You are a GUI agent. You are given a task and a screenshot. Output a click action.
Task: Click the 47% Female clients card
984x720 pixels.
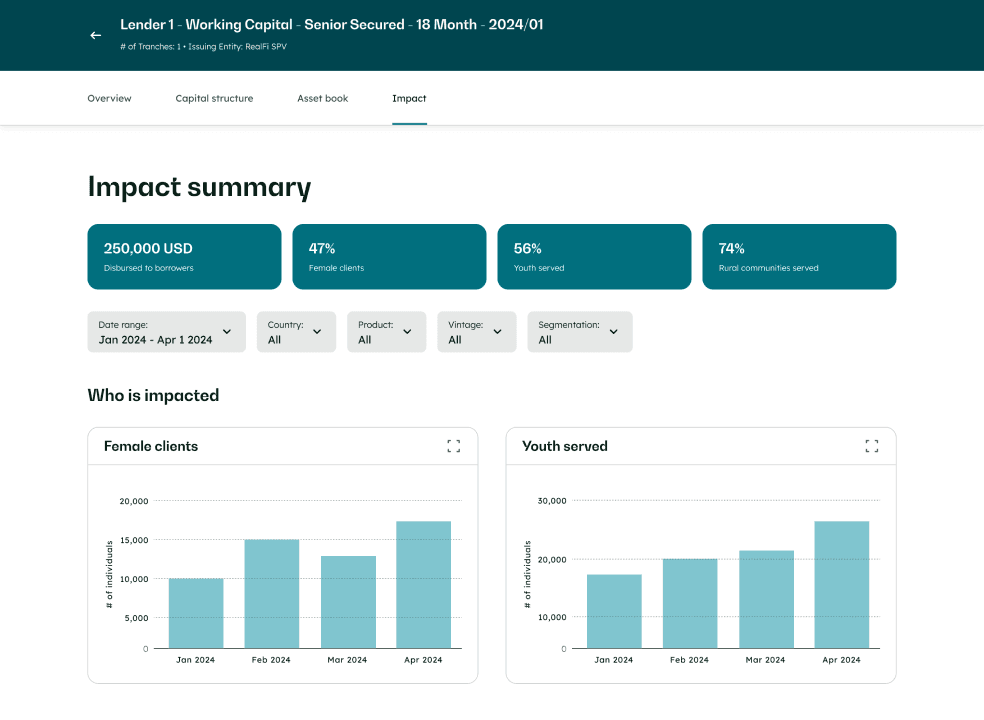[389, 257]
